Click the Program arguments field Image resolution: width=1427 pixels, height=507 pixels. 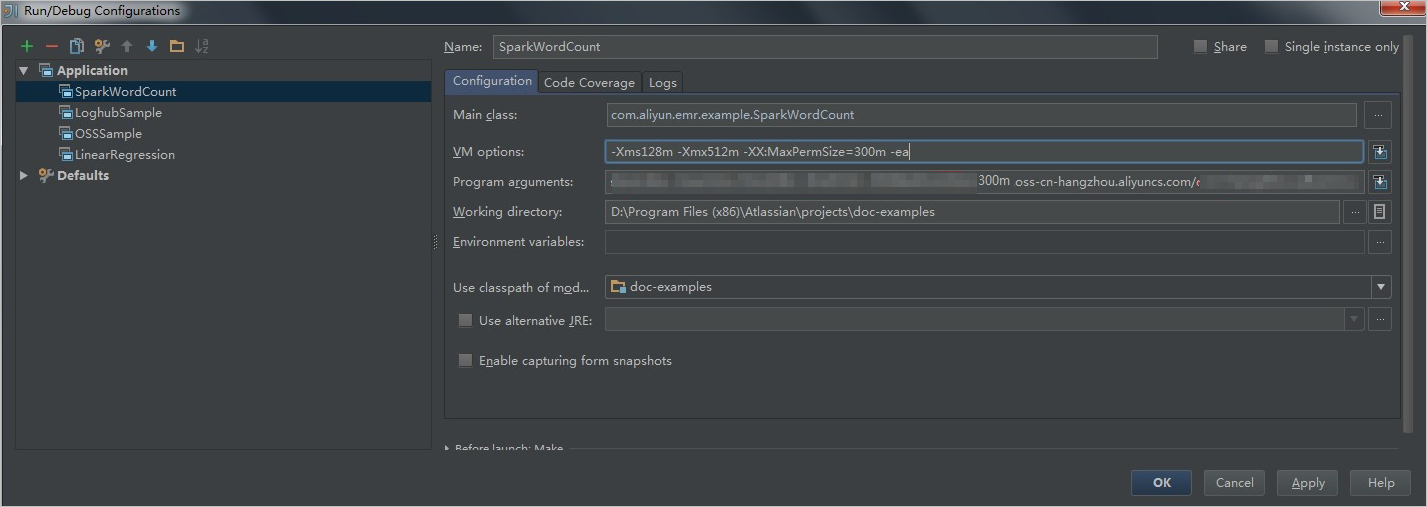click(985, 182)
